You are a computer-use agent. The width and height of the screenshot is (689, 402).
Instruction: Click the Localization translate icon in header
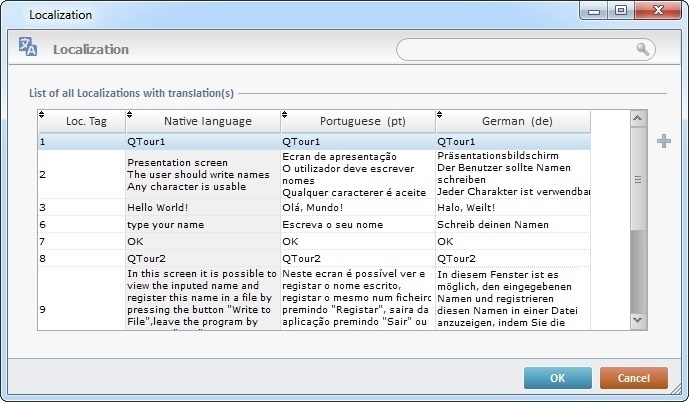27,47
